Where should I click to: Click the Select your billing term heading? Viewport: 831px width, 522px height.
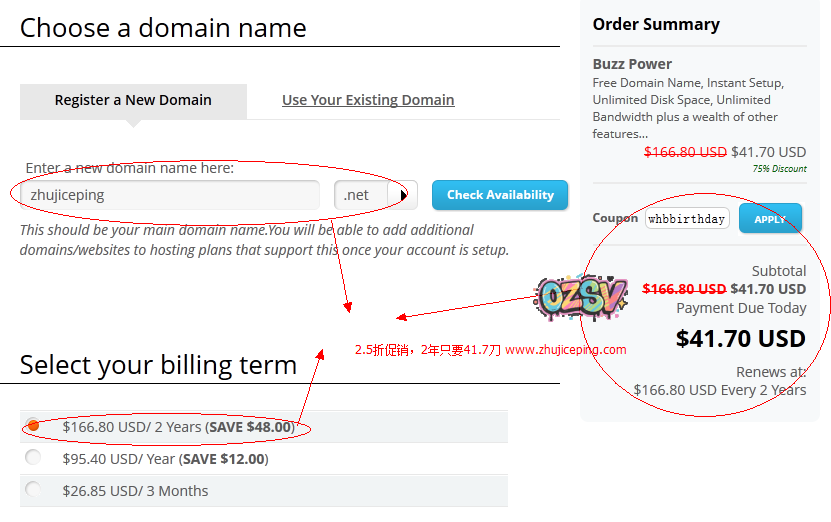(158, 365)
